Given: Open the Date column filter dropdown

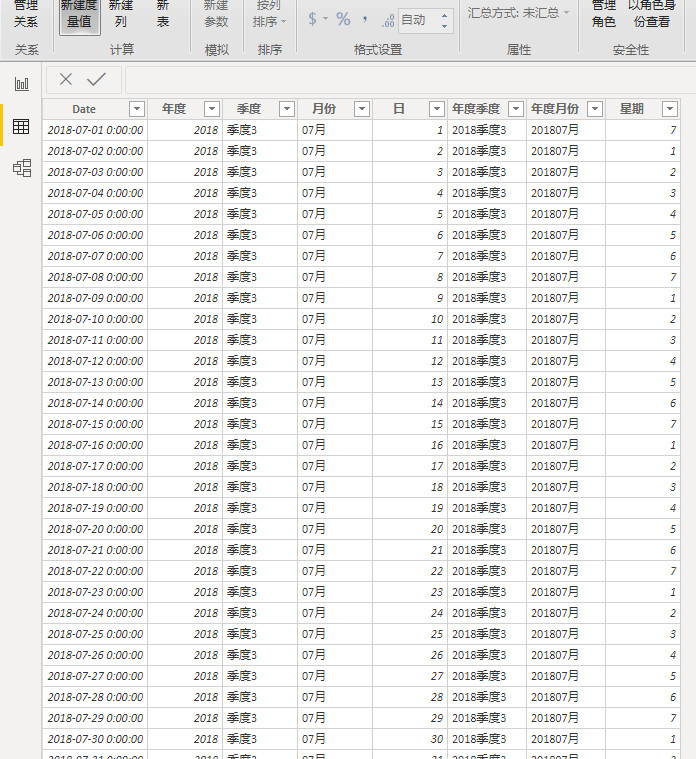Looking at the screenshot, I should [x=137, y=109].
